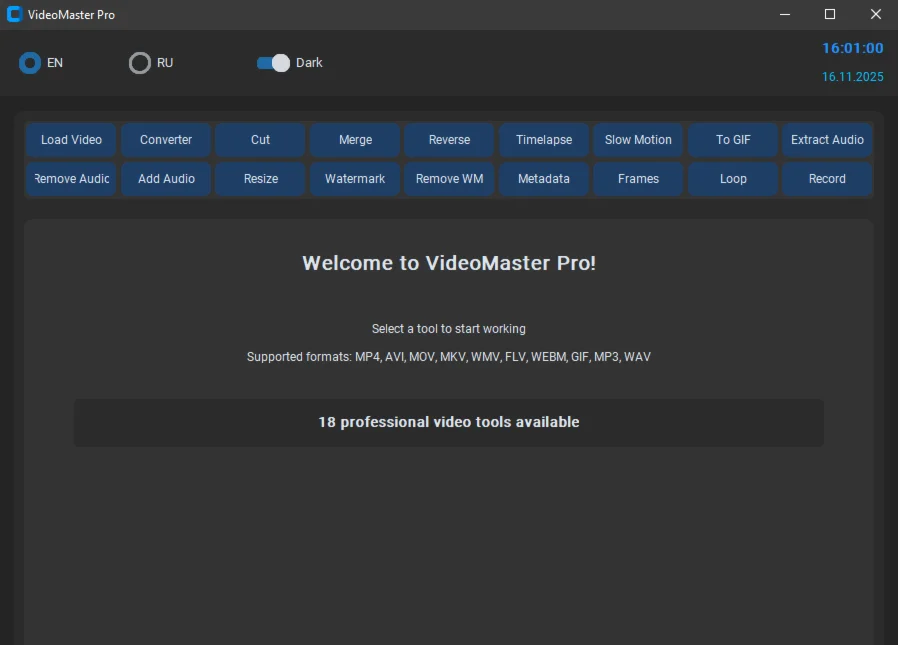This screenshot has height=645, width=898.
Task: Select the Extract Audio tool
Action: pos(827,140)
